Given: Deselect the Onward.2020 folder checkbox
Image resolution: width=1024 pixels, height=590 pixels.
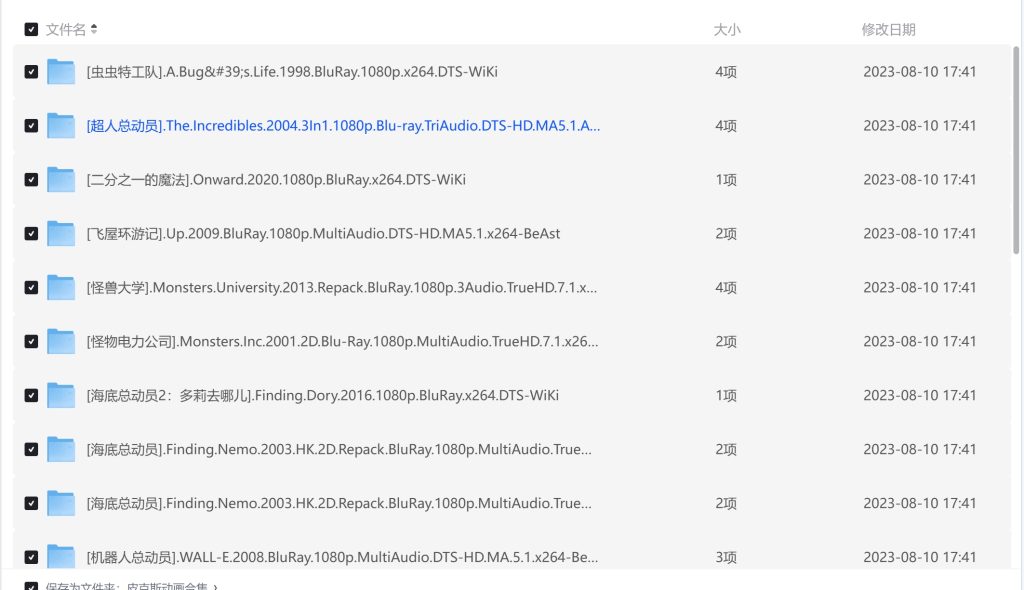Looking at the screenshot, I should coord(31,180).
